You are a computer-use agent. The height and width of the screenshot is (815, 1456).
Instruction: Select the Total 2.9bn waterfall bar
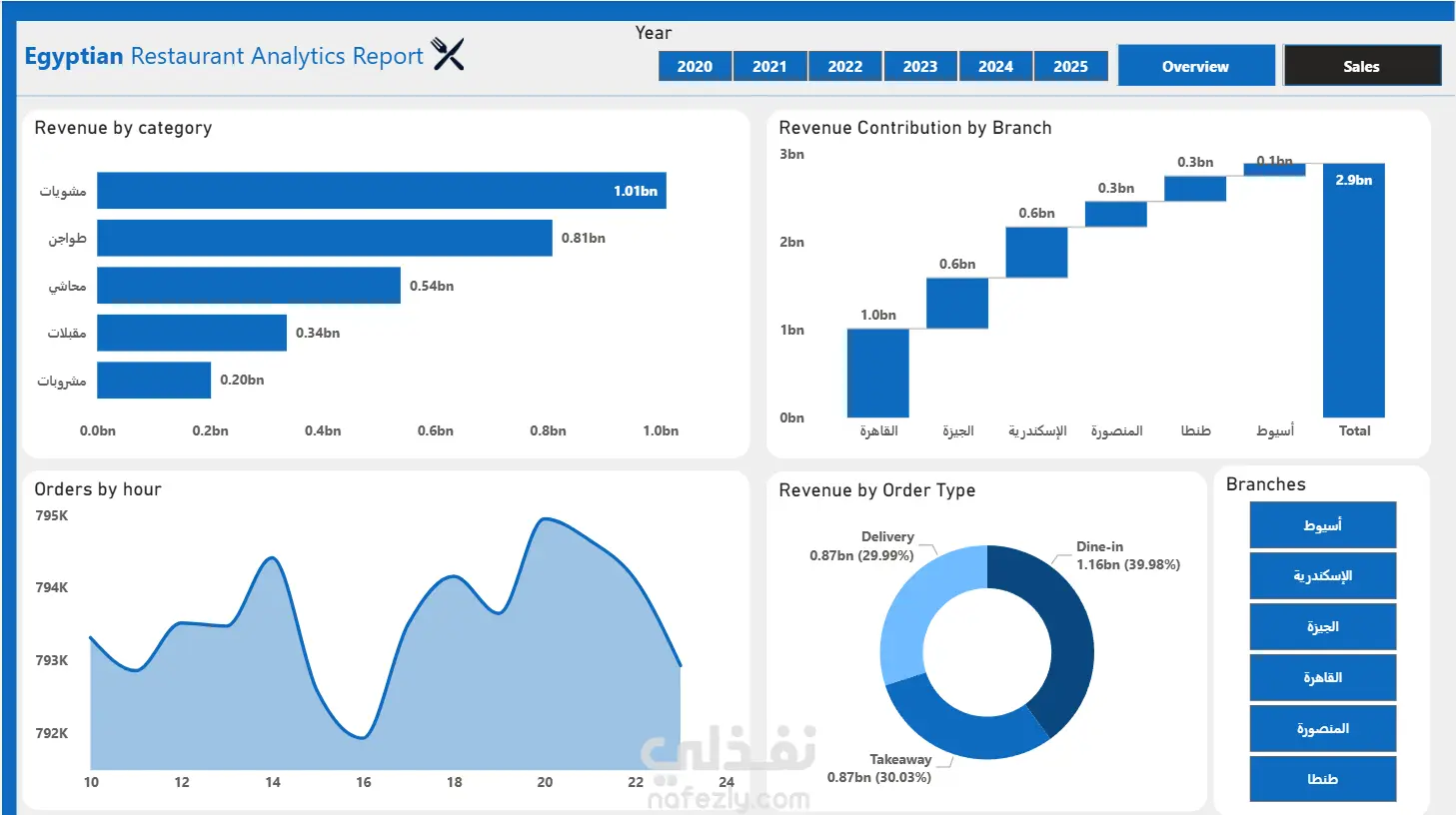(x=1354, y=291)
